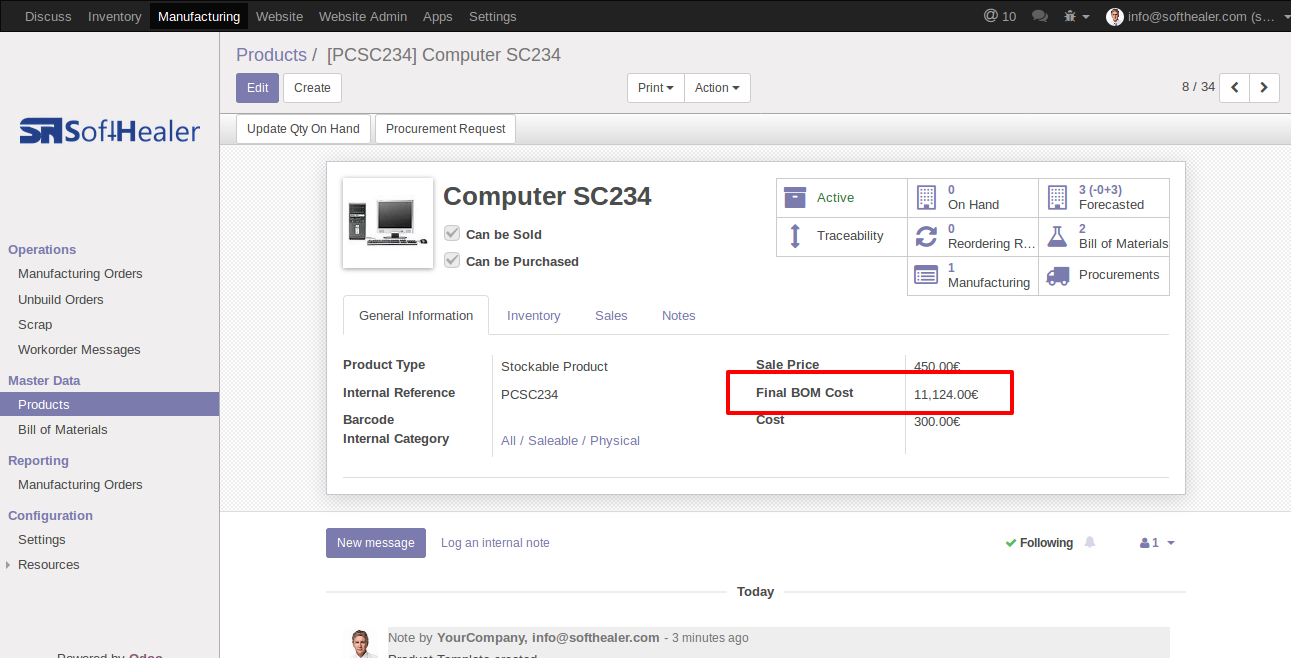Click the Traceability arrows icon
Image resolution: width=1291 pixels, height=658 pixels.
click(795, 236)
